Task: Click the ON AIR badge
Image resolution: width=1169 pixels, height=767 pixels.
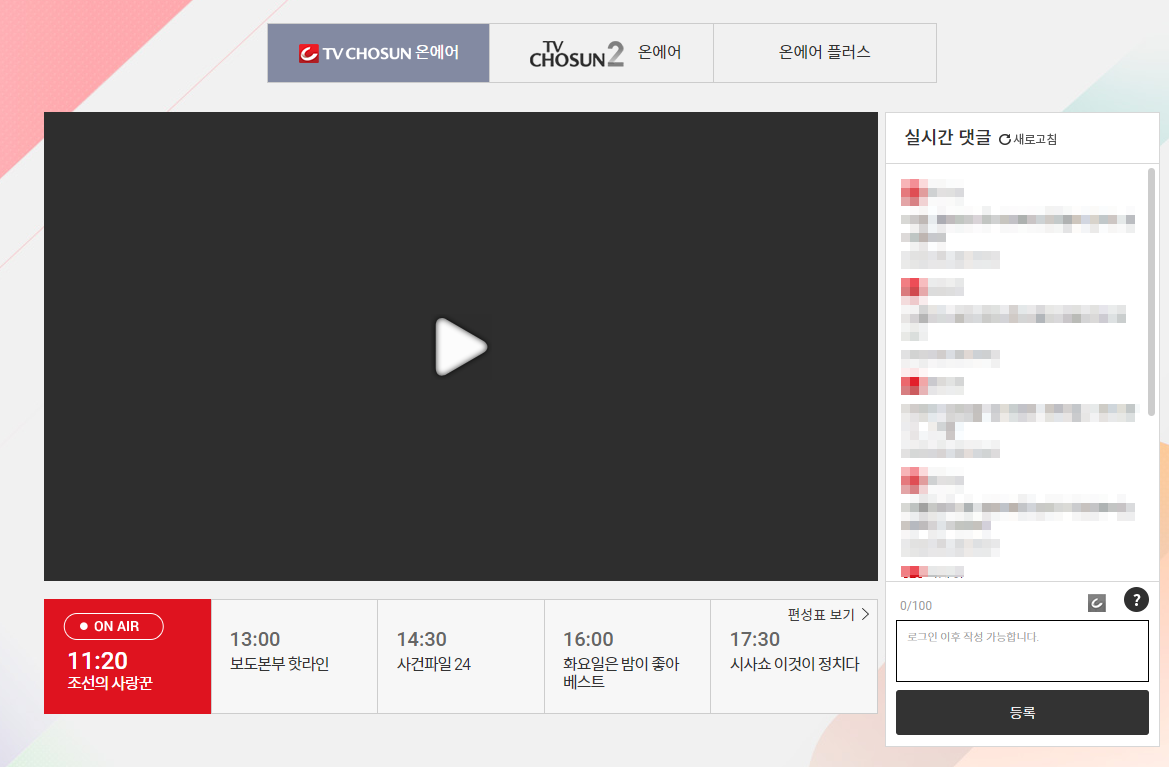Action: tap(113, 627)
